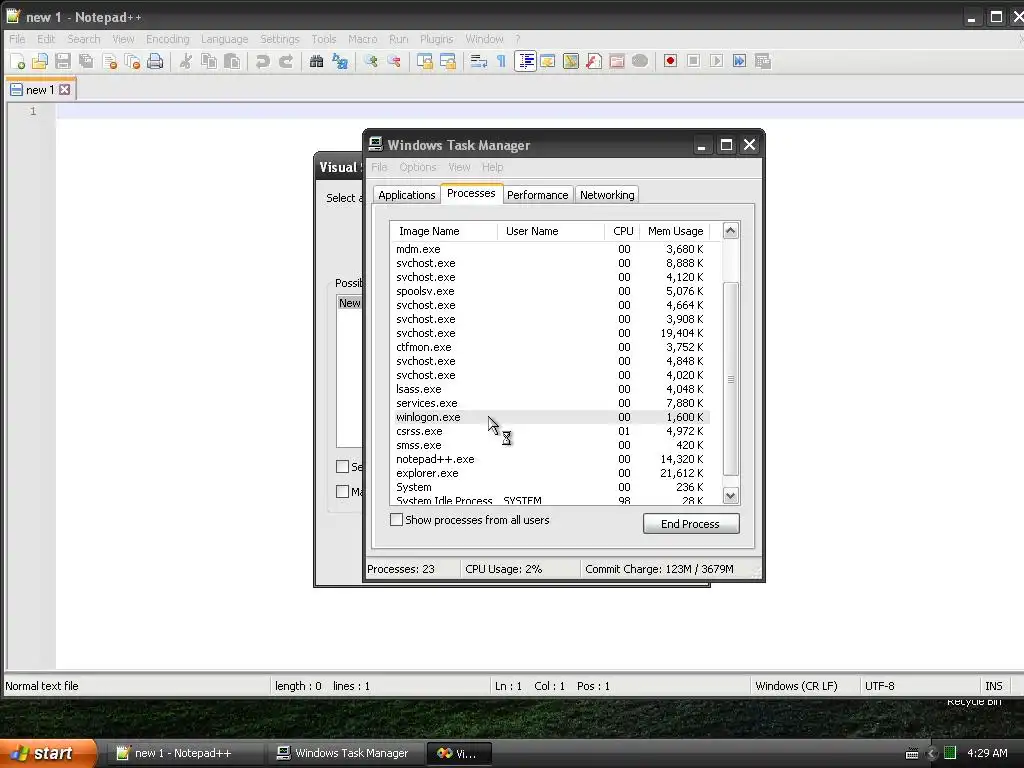Click the process list scroll down arrow
The width and height of the screenshot is (1024, 768).
731,496
